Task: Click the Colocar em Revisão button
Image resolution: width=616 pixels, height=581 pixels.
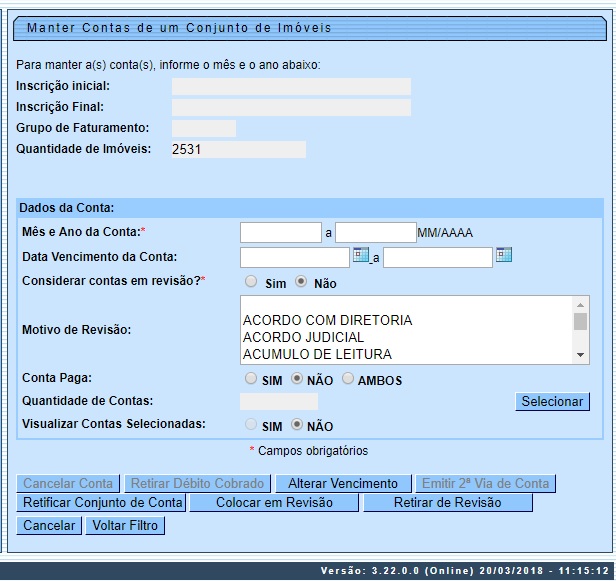Action: click(274, 502)
